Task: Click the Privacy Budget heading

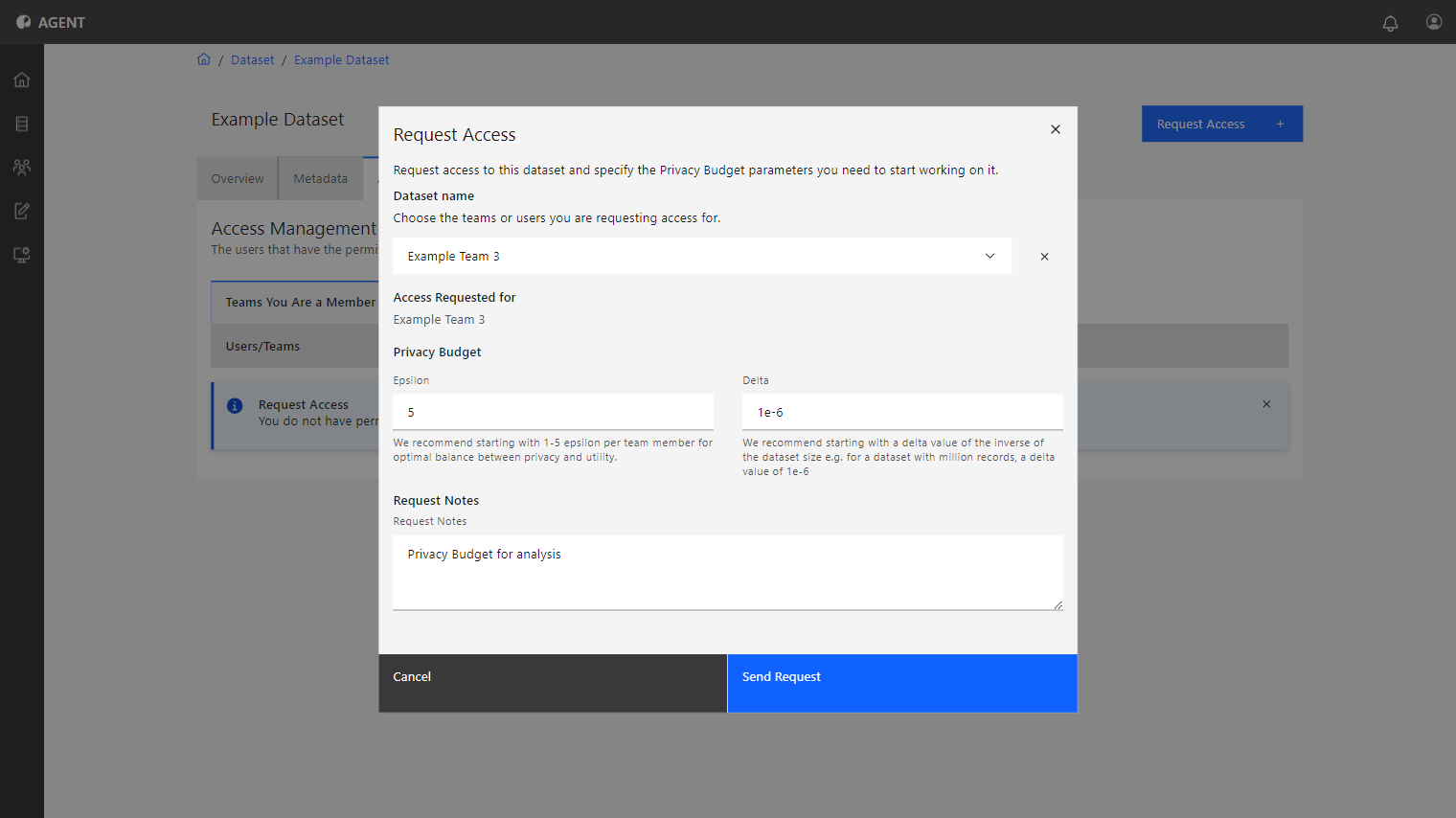Action: point(437,352)
